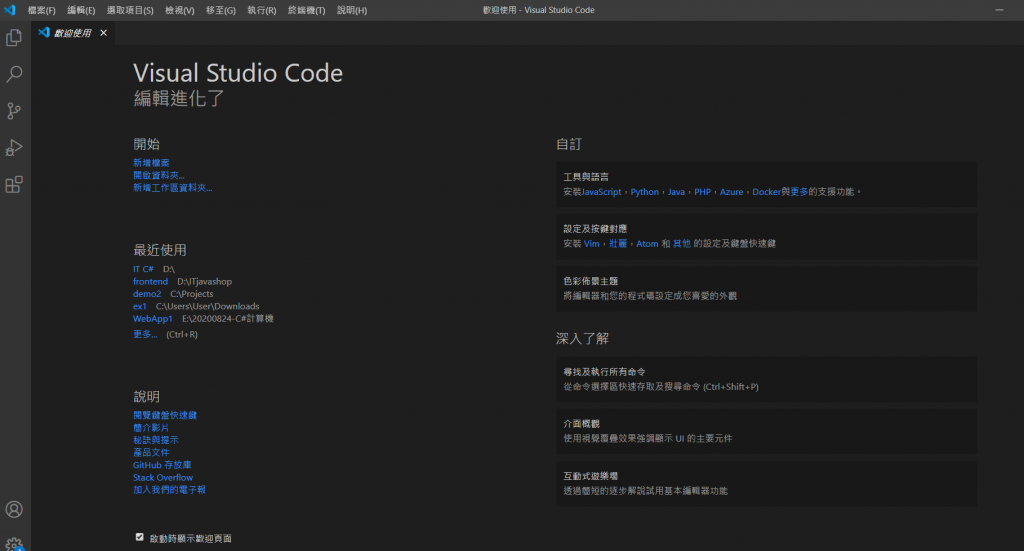Open the 產品文件 link
Screen dimensions: 1024x551
click(151, 452)
